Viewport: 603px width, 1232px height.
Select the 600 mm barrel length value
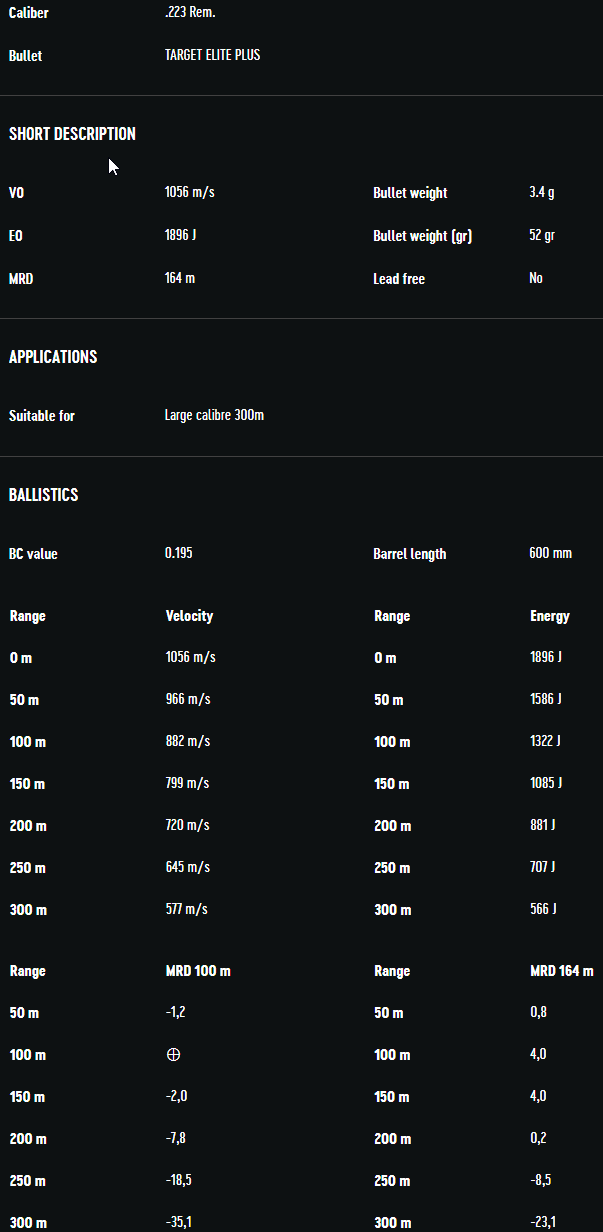pyautogui.click(x=550, y=553)
